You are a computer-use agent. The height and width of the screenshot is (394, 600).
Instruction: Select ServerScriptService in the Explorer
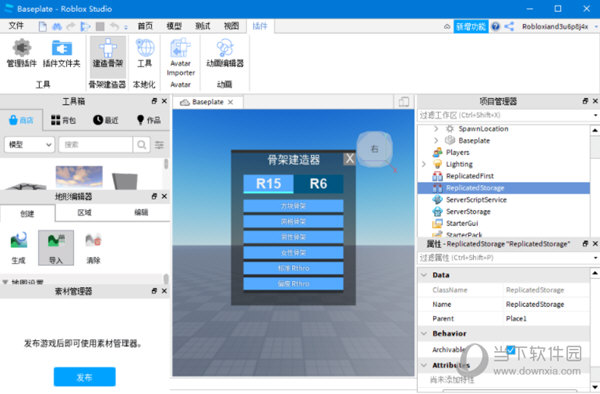[x=476, y=200]
